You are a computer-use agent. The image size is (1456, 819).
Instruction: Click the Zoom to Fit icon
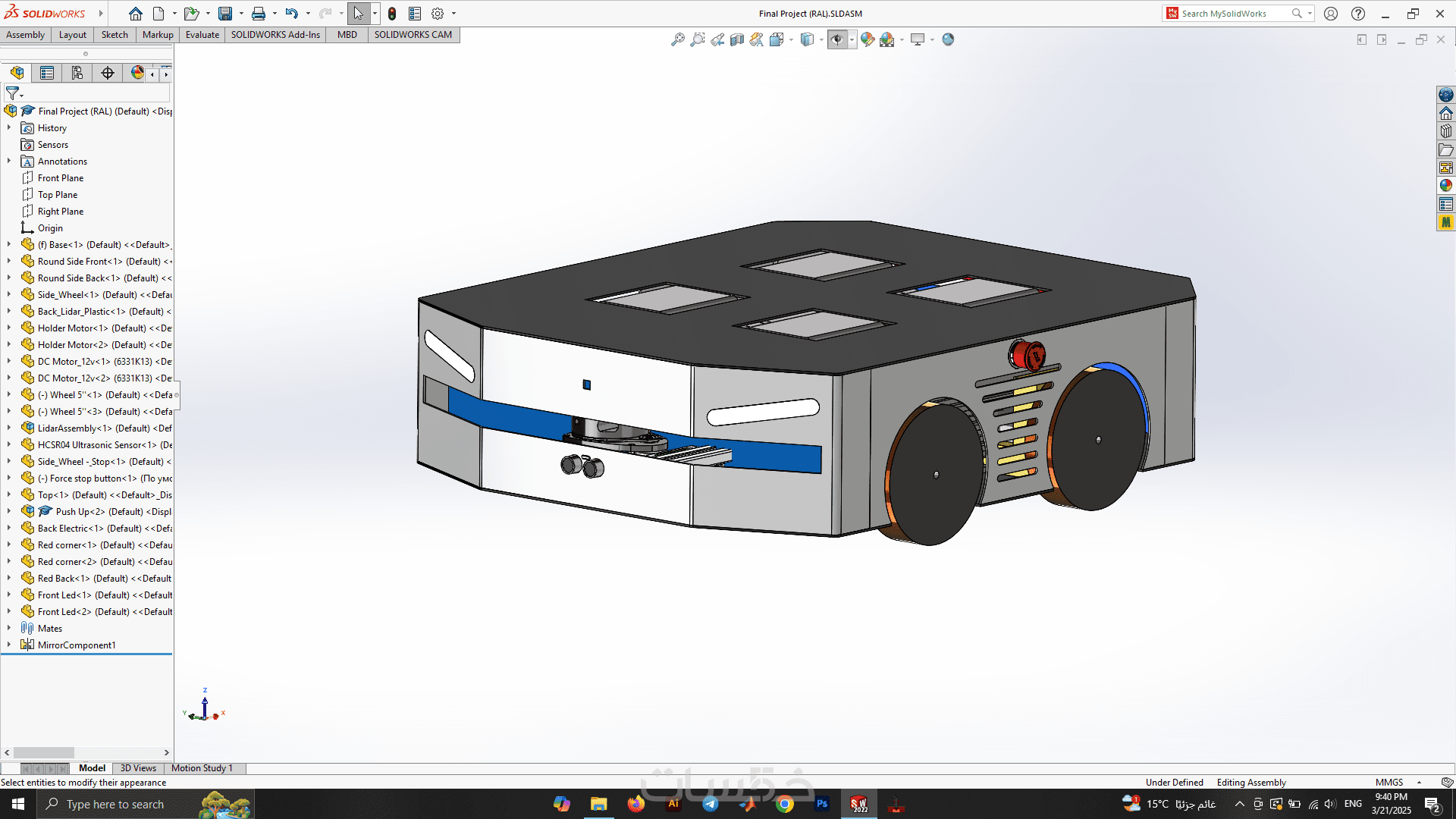click(678, 39)
